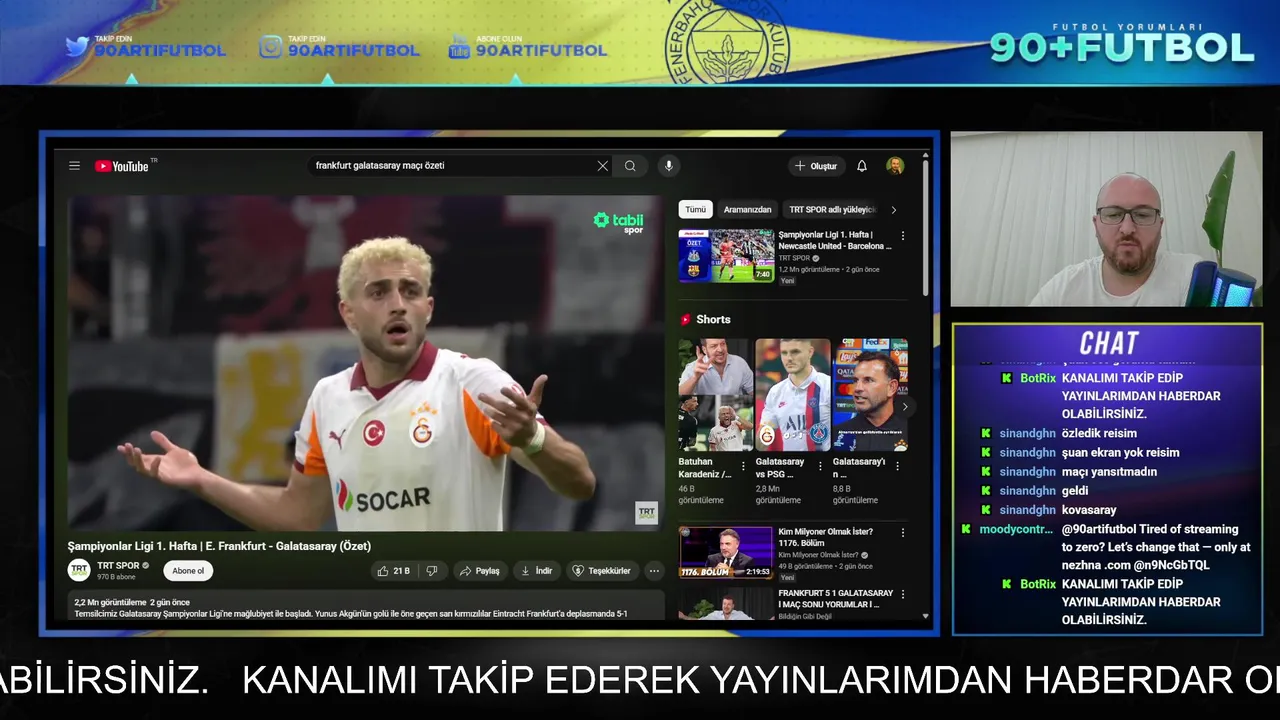The width and height of the screenshot is (1280, 720).
Task: Click the Instagram 90ARTIFUTBOL banner icon
Action: (271, 47)
